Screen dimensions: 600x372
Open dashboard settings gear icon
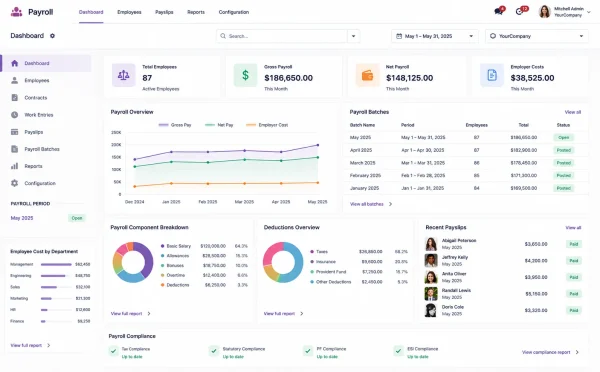coord(52,36)
